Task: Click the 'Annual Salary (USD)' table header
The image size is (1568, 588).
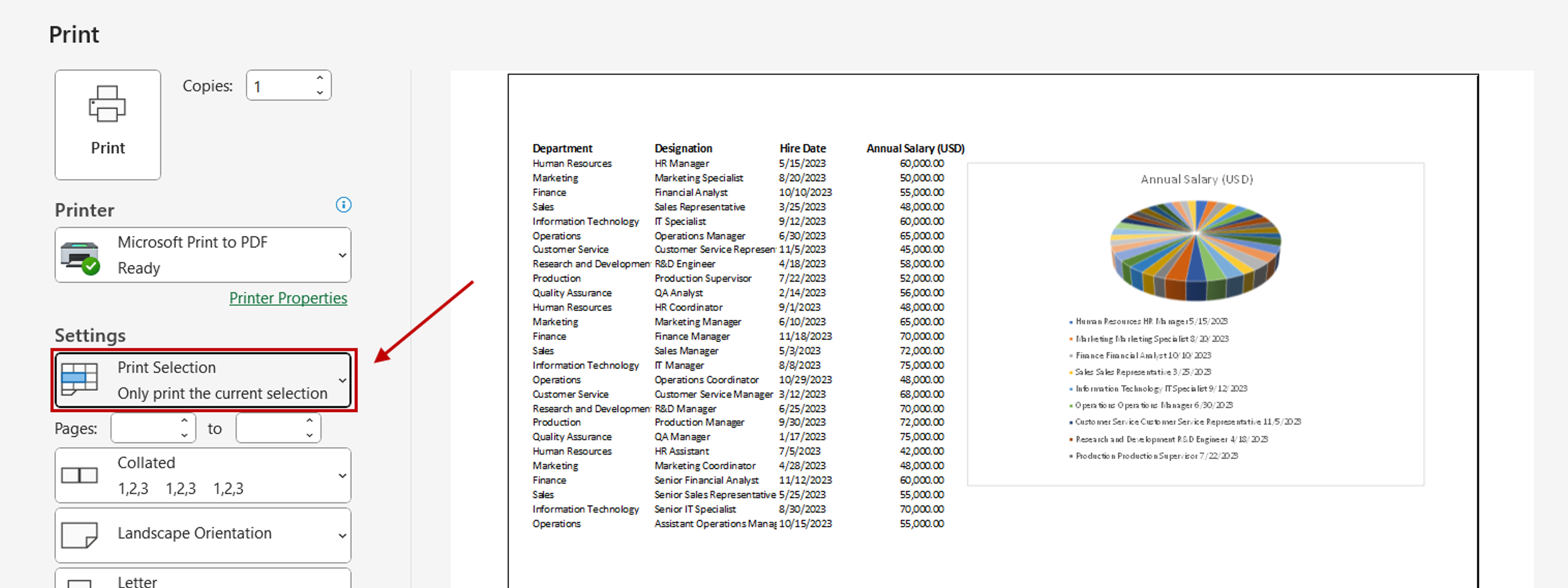Action: 915,148
